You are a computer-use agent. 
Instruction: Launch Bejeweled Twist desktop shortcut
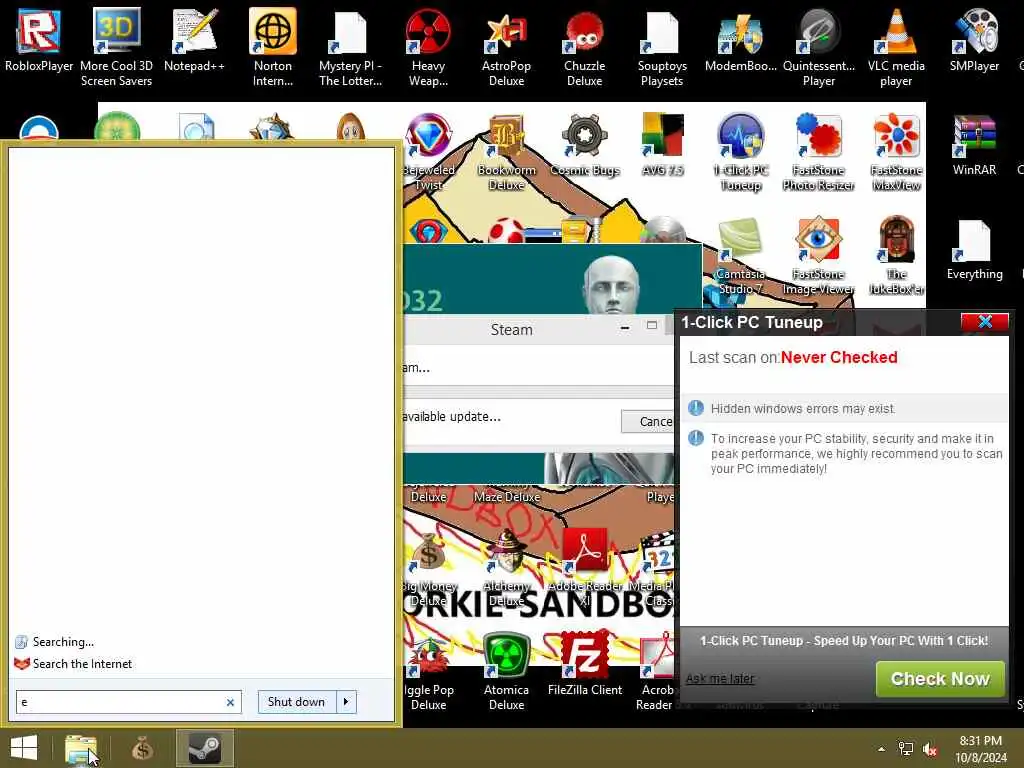[428, 152]
